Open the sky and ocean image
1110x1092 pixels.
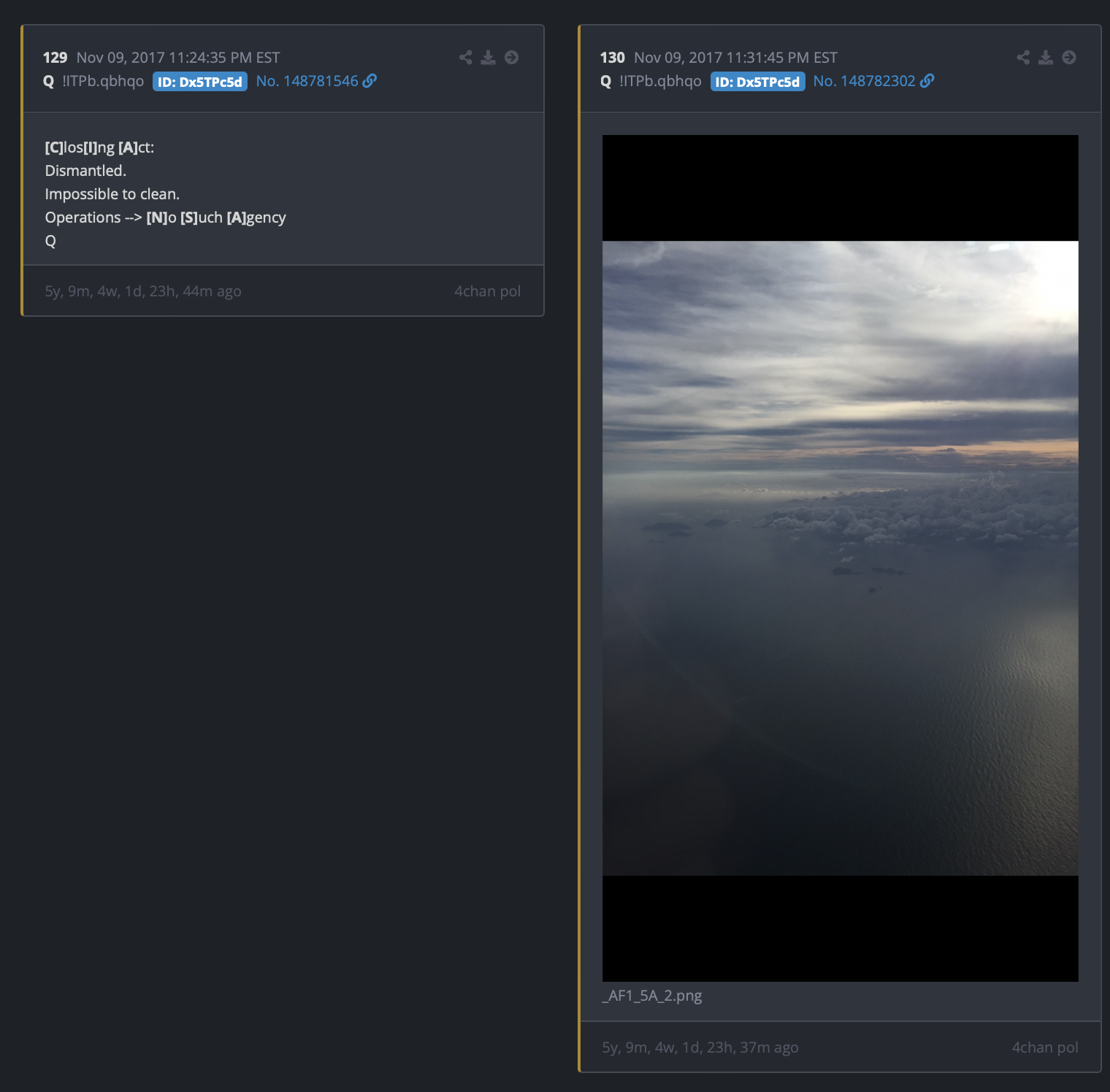(840, 558)
